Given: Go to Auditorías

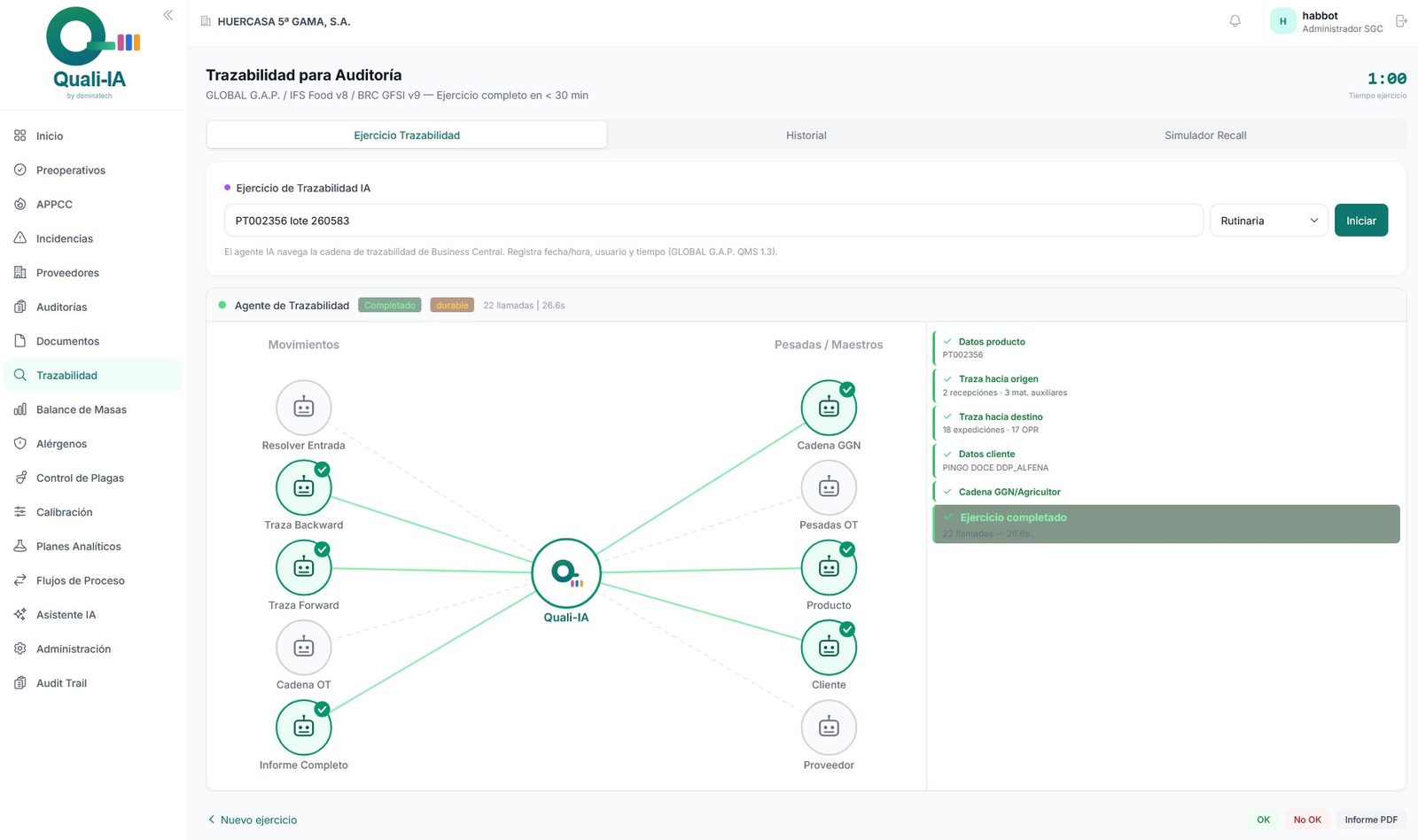Looking at the screenshot, I should click(93, 307).
